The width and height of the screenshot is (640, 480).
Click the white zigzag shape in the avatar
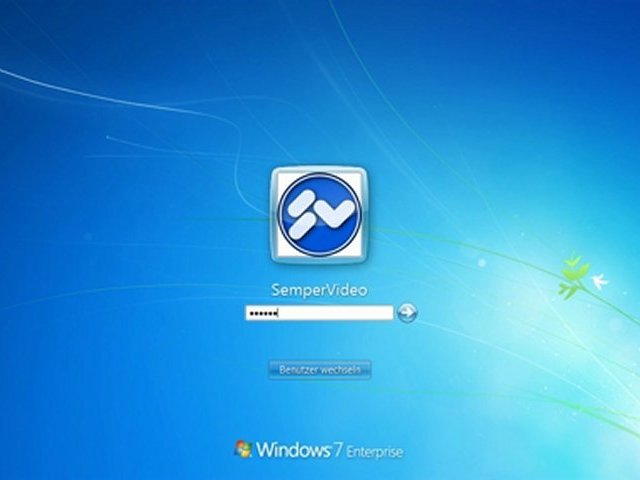coord(318,213)
